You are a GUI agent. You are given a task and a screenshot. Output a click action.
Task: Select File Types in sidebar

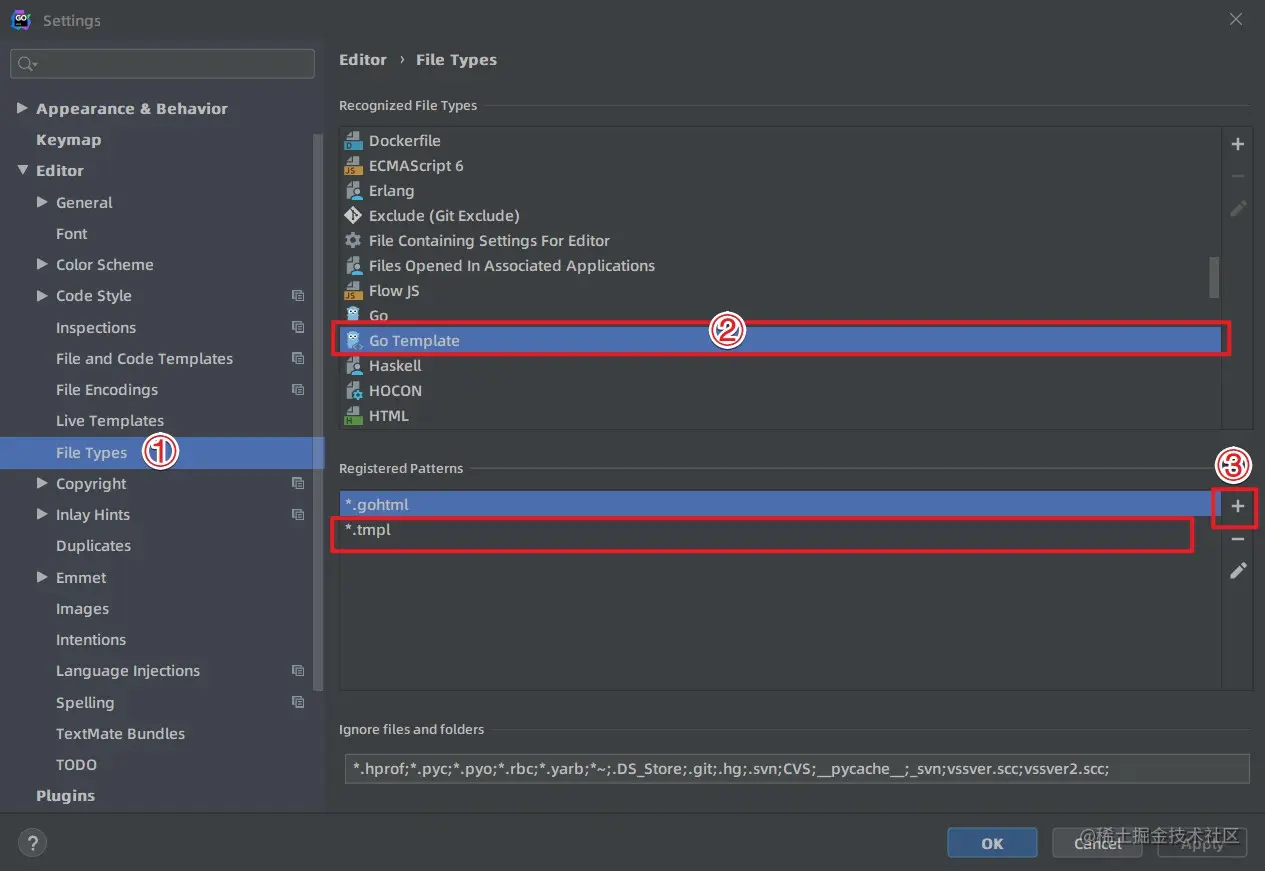pyautogui.click(x=162, y=452)
